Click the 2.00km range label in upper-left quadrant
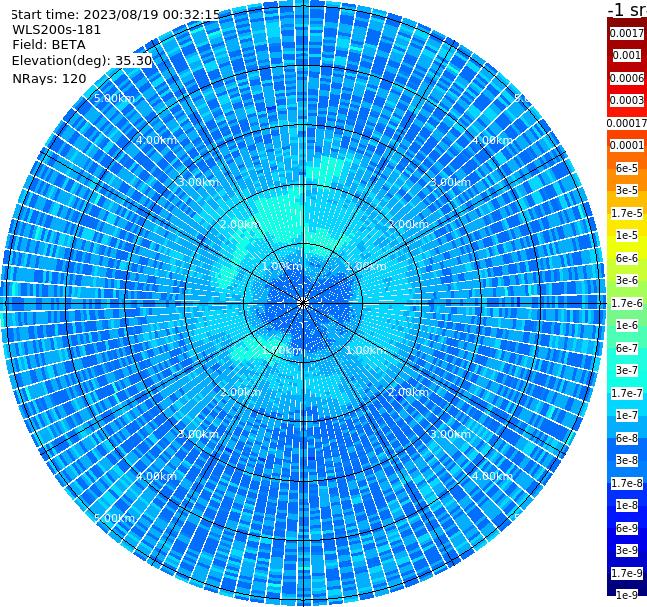The image size is (647, 607). coord(240,224)
